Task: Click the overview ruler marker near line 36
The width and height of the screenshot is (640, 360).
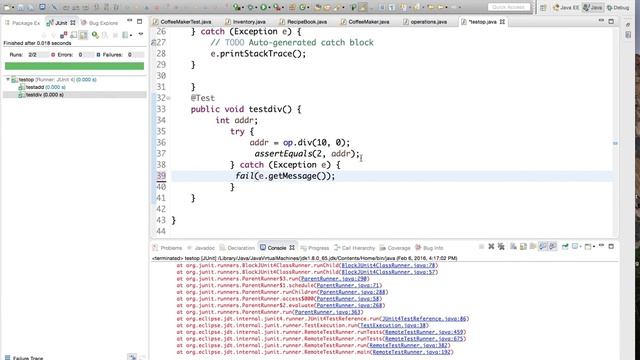Action: click(615, 143)
